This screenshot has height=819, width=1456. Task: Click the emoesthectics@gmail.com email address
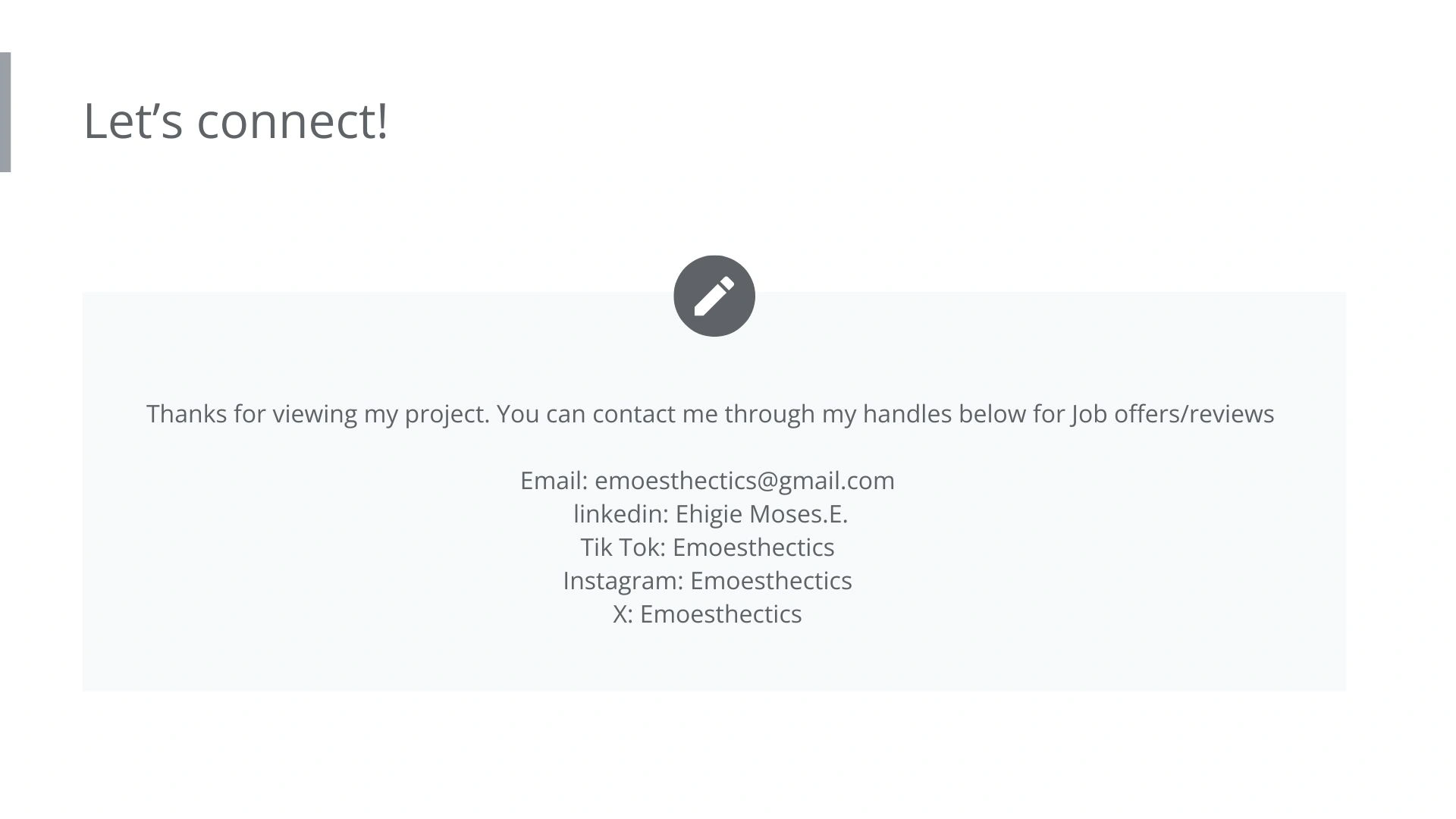[x=745, y=481]
